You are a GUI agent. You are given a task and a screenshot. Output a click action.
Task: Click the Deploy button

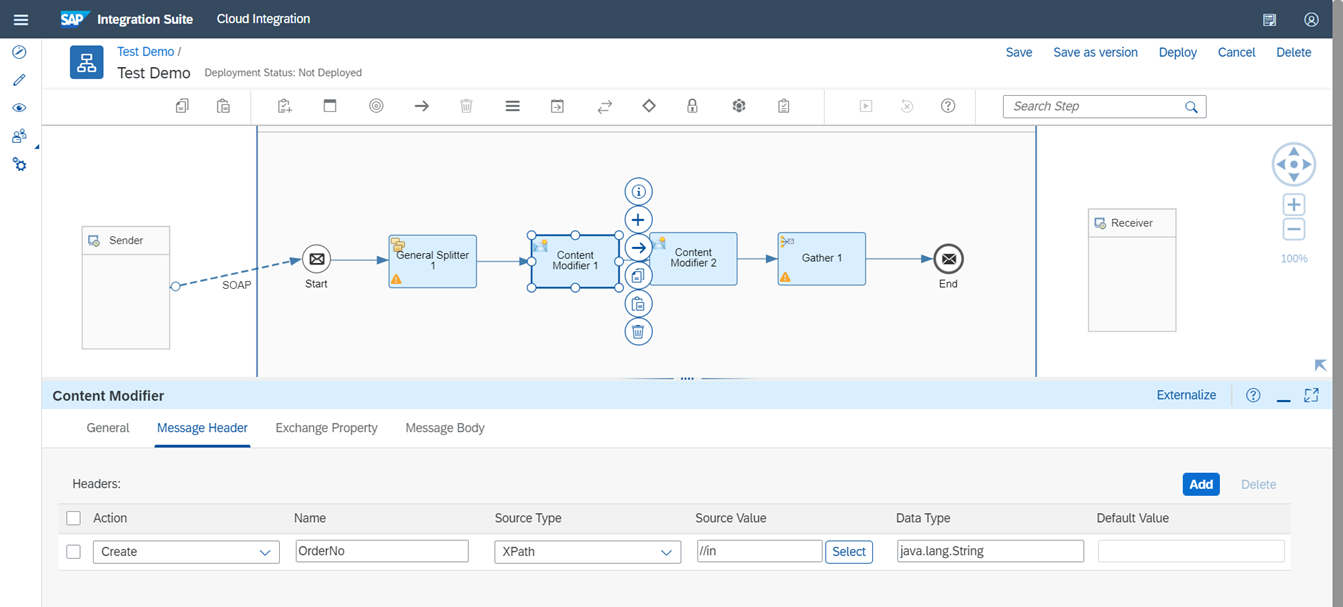1177,52
